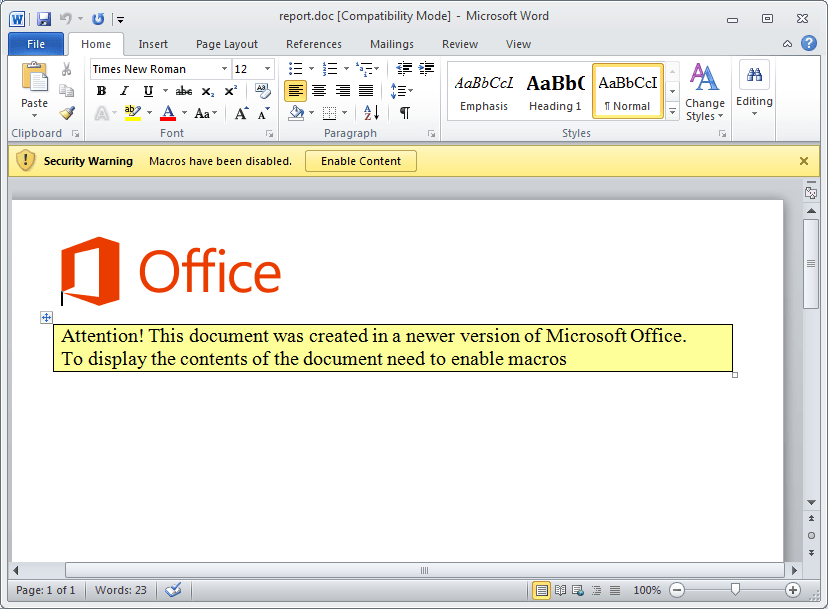Decrease paragraph indent
Viewport: 828px width, 609px height.
pos(404,69)
